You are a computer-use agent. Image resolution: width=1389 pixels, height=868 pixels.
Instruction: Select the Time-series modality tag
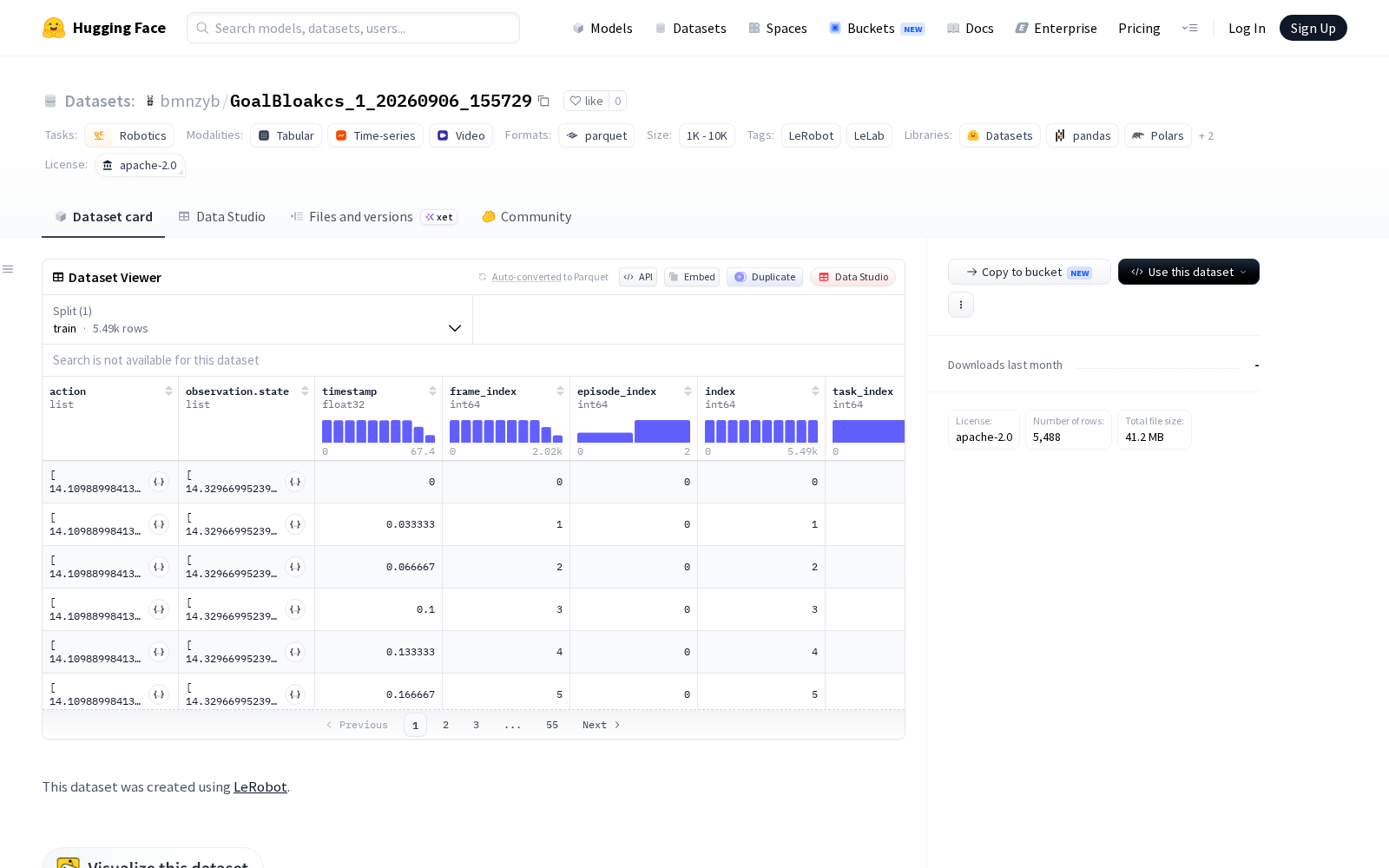click(x=376, y=135)
